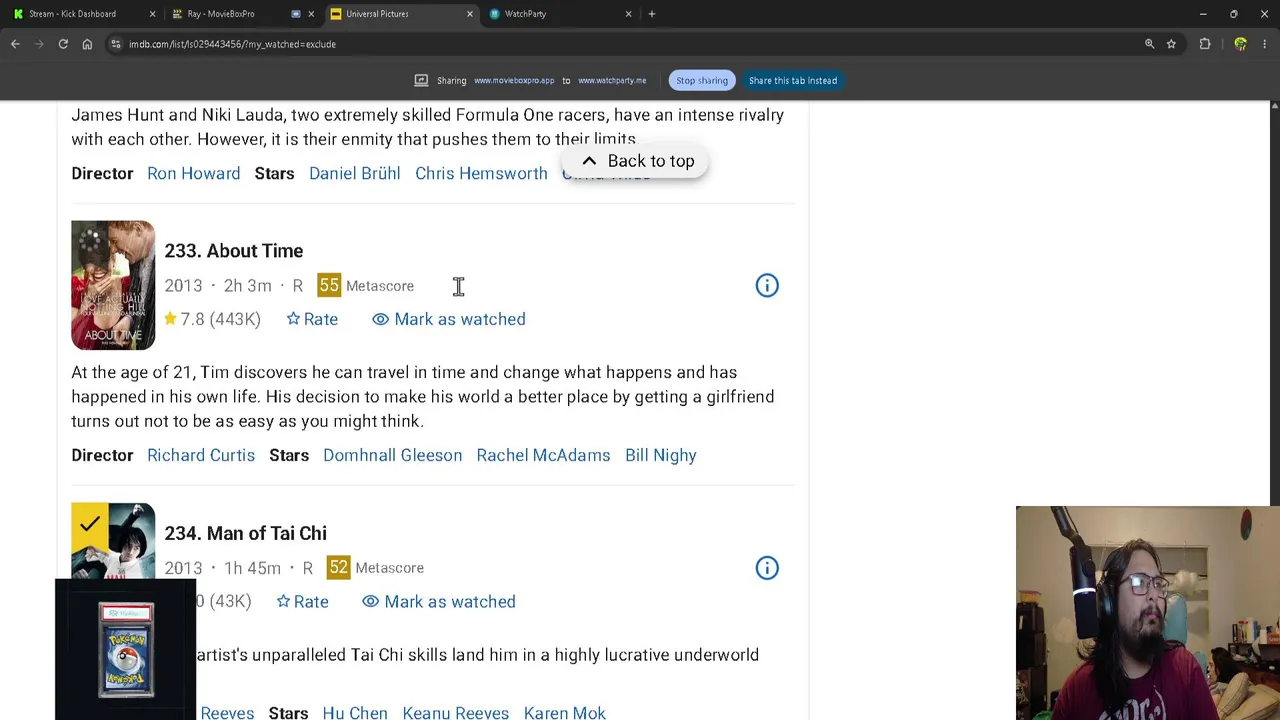Click Stop sharing button

click(702, 80)
